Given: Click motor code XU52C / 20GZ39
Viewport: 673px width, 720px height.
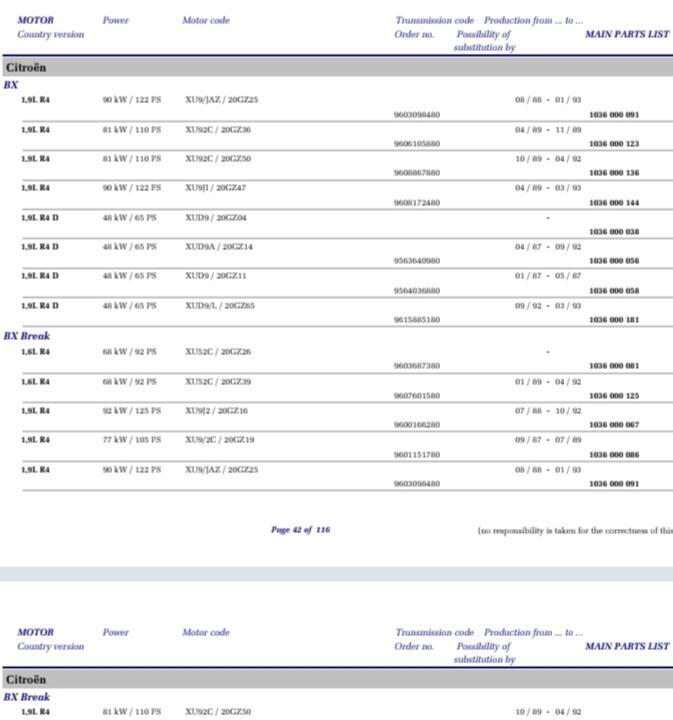Looking at the screenshot, I should (x=218, y=382).
